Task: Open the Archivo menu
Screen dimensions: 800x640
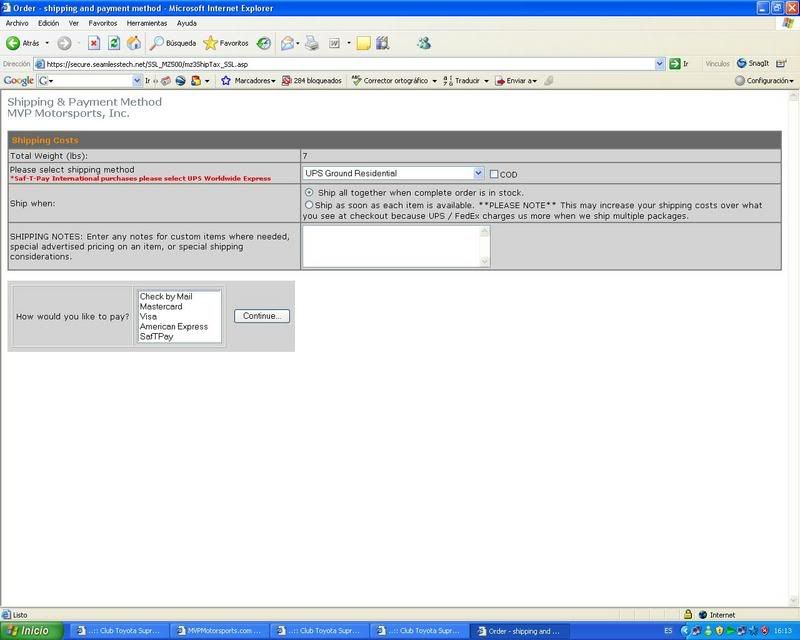Action: click(x=17, y=23)
